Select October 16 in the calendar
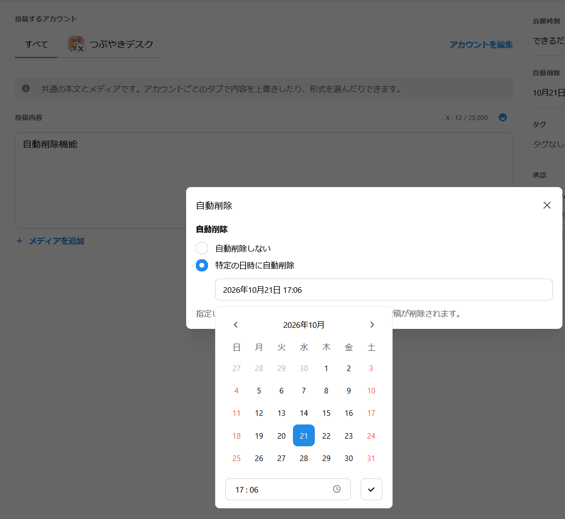The image size is (565, 519). [x=348, y=413]
